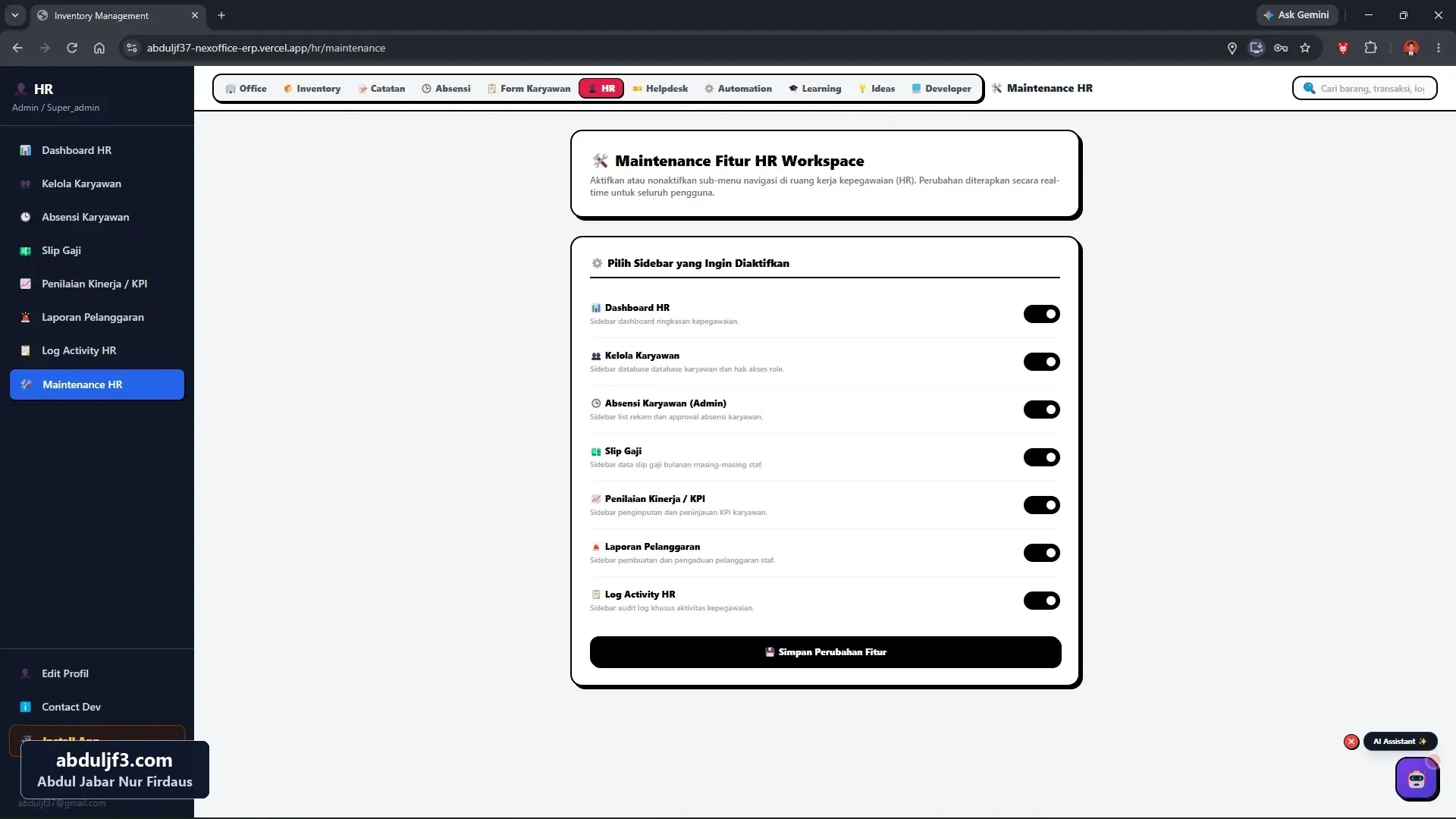Open the Chrome profile avatar

pos(1411,48)
